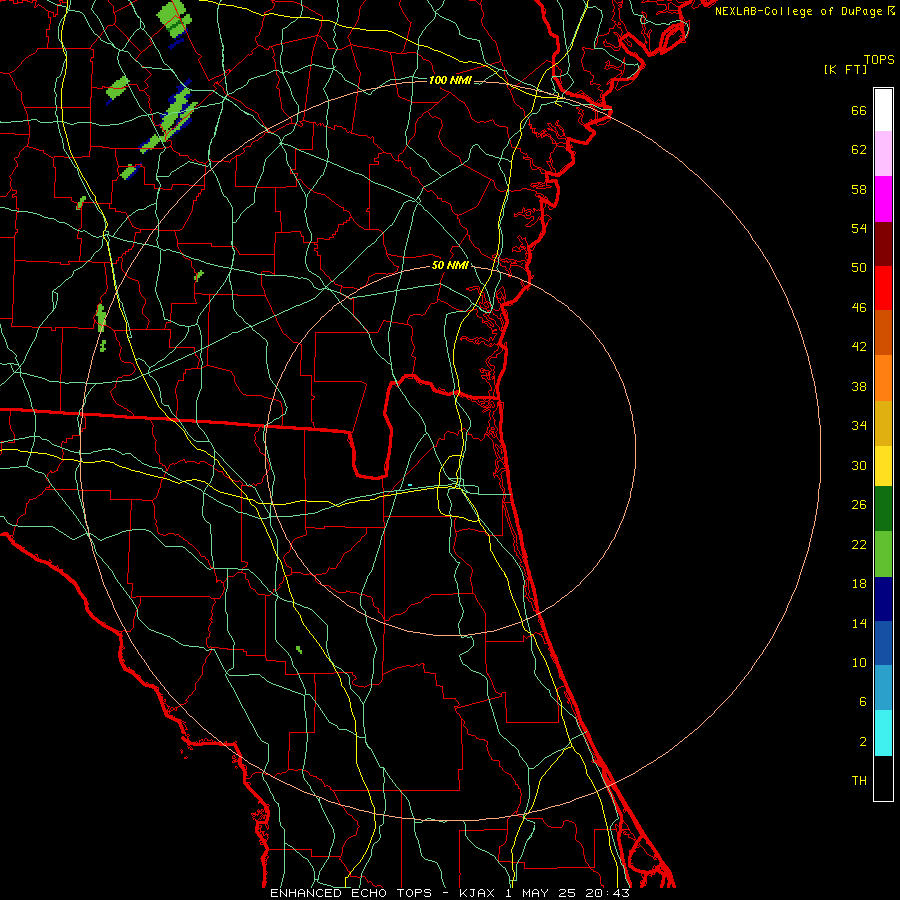The image size is (900, 900).
Task: Click the '22' scale value
Action: [859, 544]
